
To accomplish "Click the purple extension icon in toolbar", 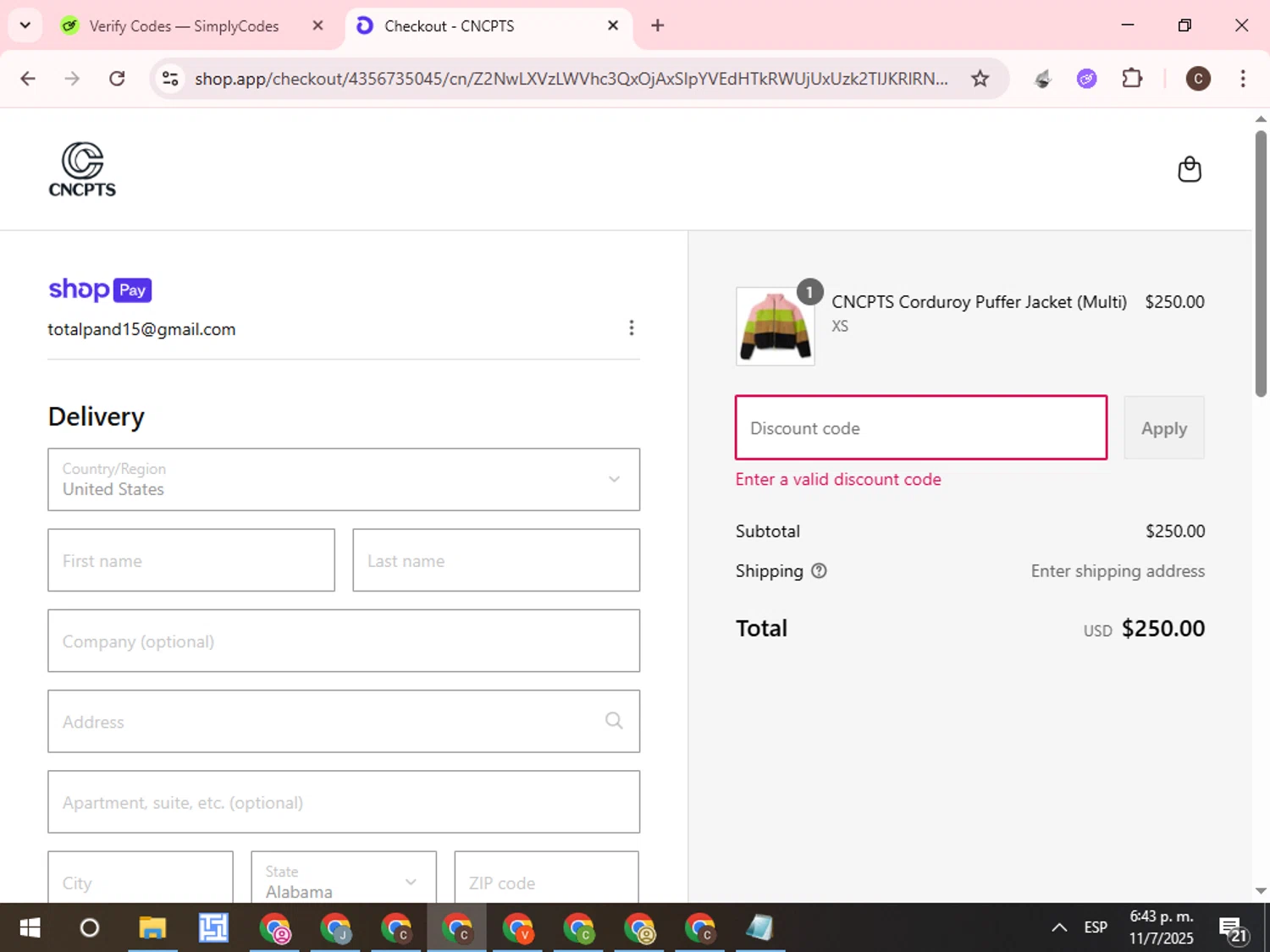I will click(x=1086, y=79).
